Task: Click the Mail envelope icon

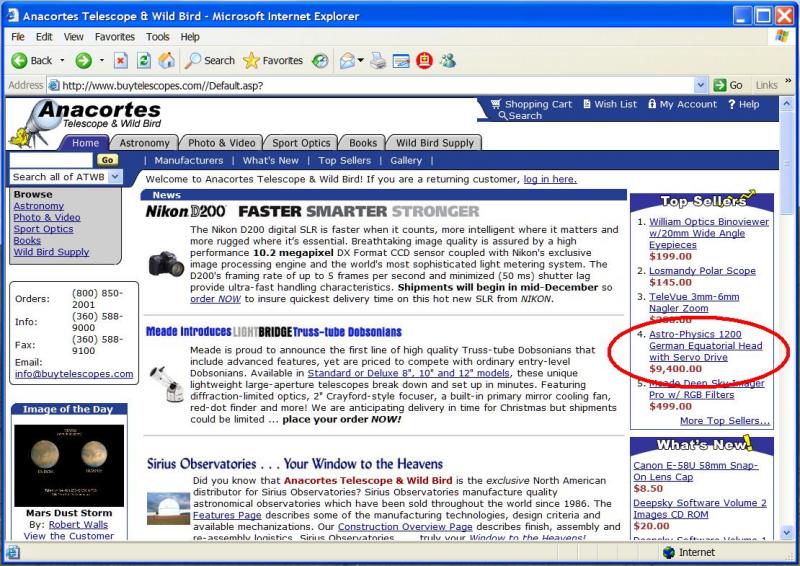Action: [347, 61]
